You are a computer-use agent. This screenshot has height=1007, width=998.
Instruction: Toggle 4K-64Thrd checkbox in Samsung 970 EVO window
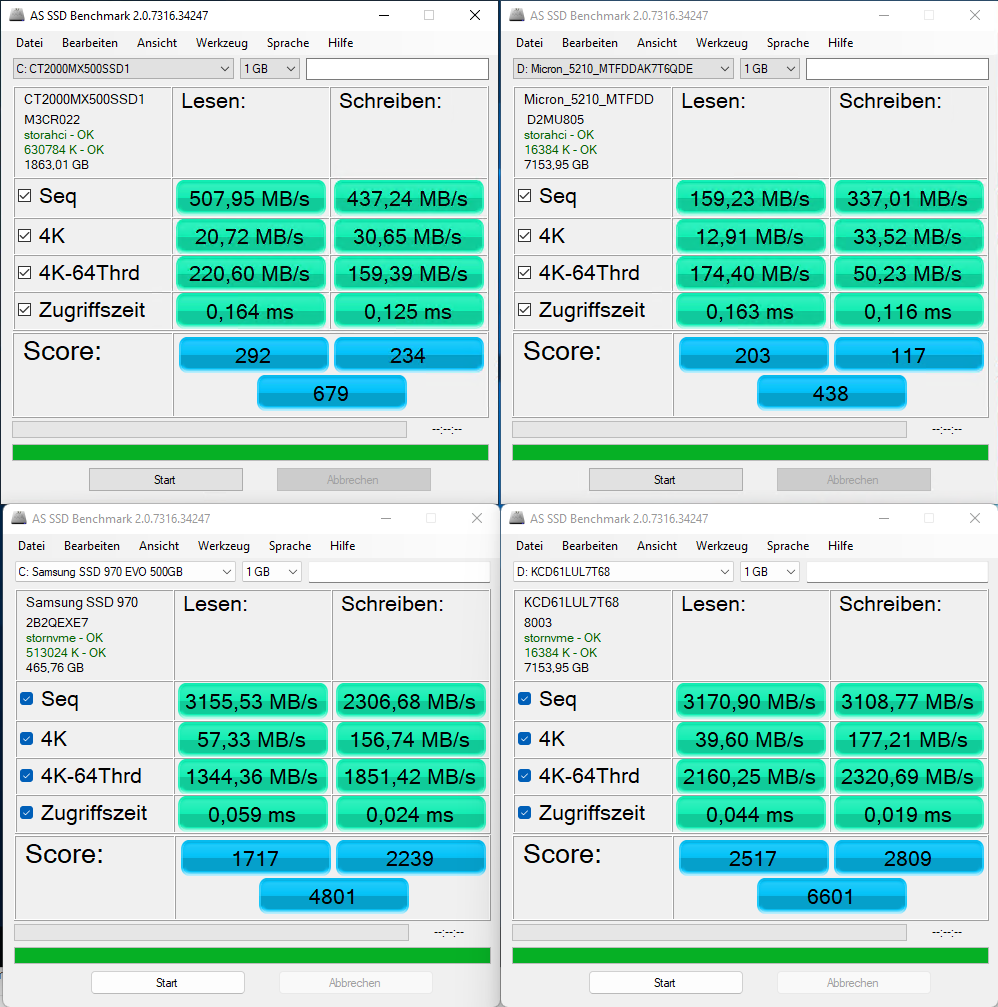(26, 776)
